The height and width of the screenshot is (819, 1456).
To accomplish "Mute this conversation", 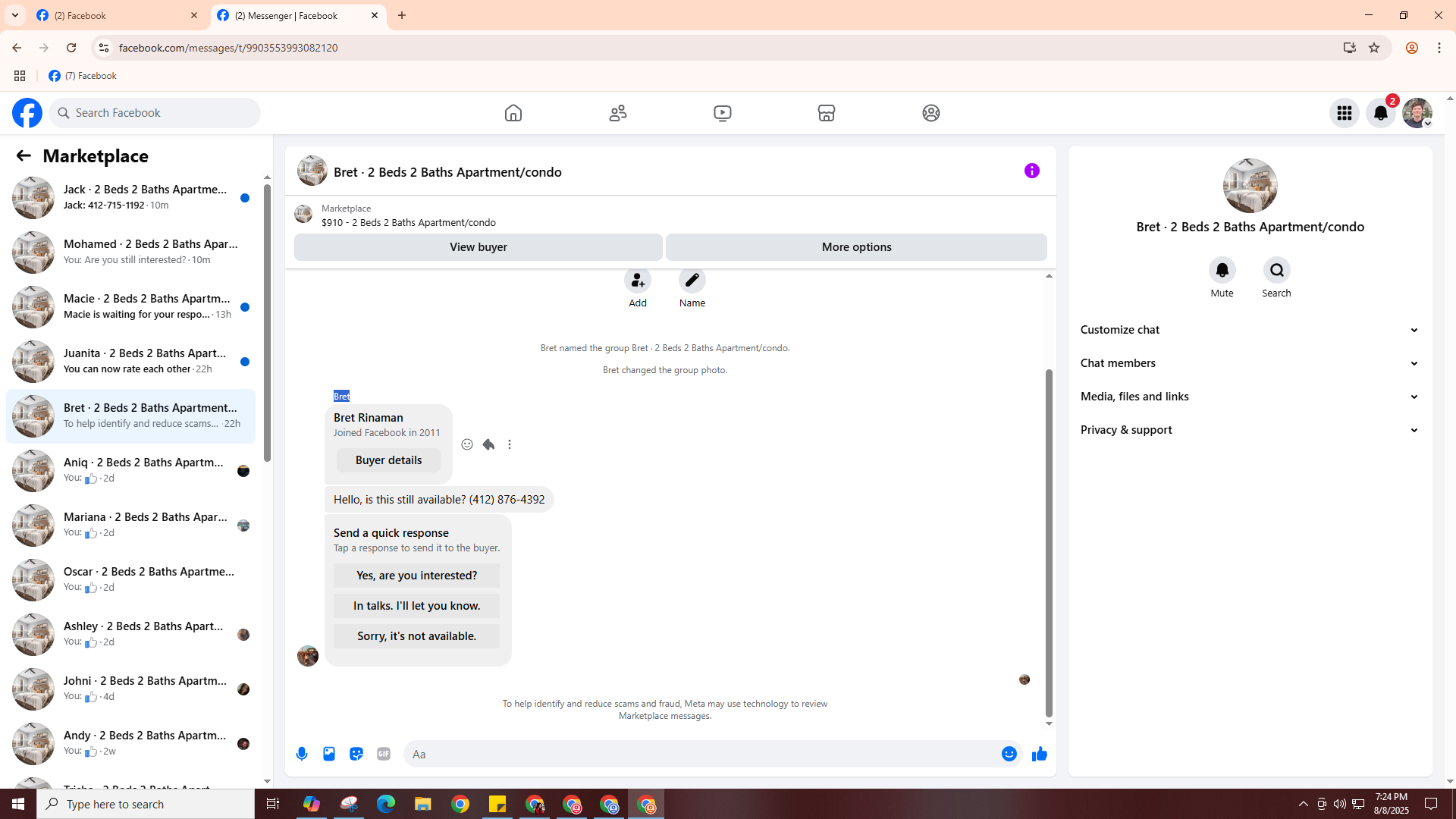I will pyautogui.click(x=1222, y=271).
